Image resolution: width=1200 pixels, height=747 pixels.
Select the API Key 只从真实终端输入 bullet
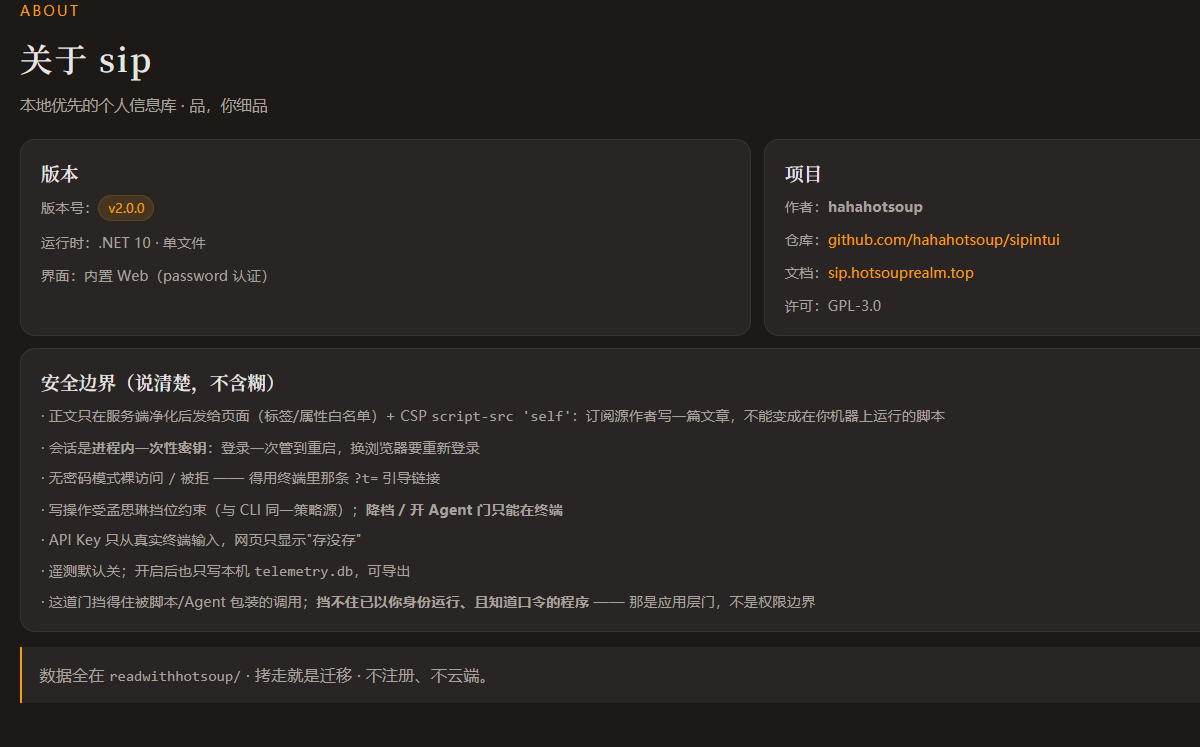tap(201, 540)
